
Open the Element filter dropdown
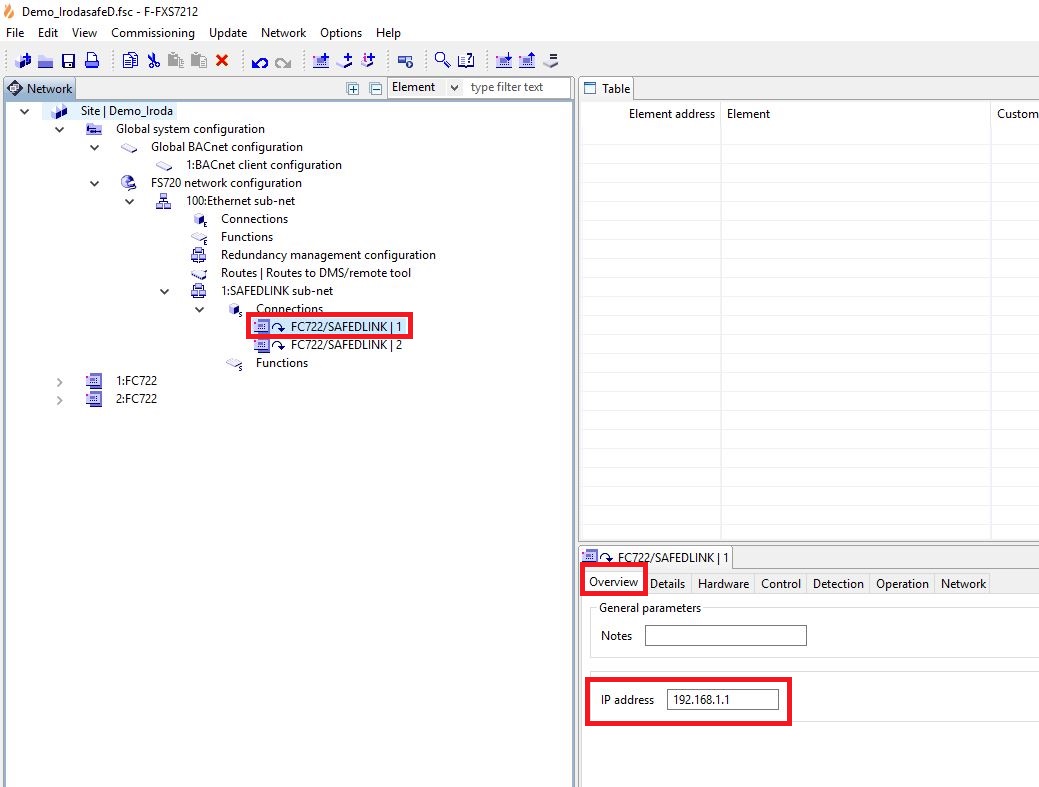pyautogui.click(x=454, y=88)
